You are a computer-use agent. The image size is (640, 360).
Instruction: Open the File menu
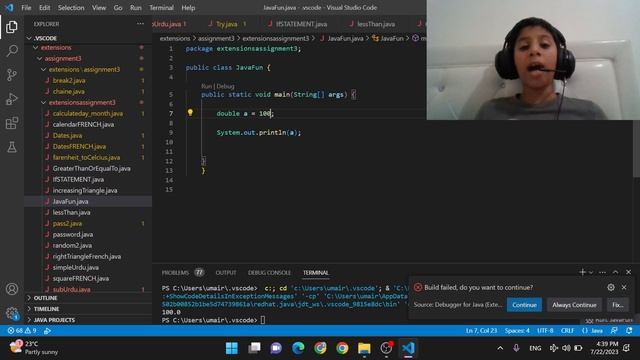coord(26,8)
